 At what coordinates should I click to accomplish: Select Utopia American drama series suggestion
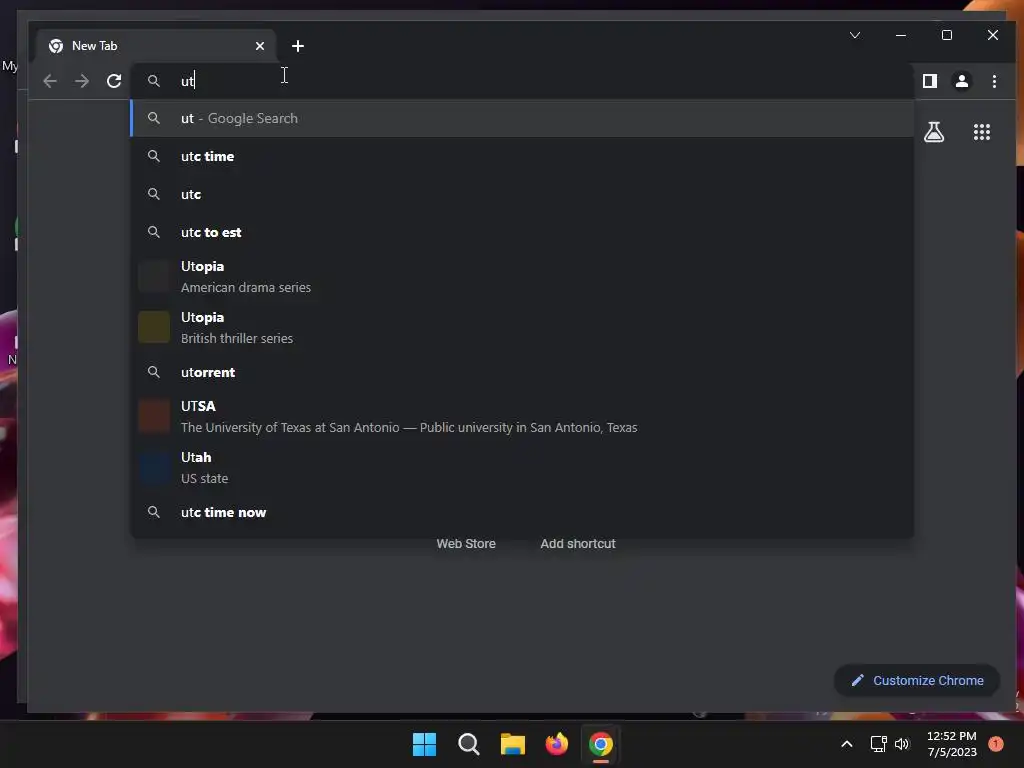tap(522, 276)
